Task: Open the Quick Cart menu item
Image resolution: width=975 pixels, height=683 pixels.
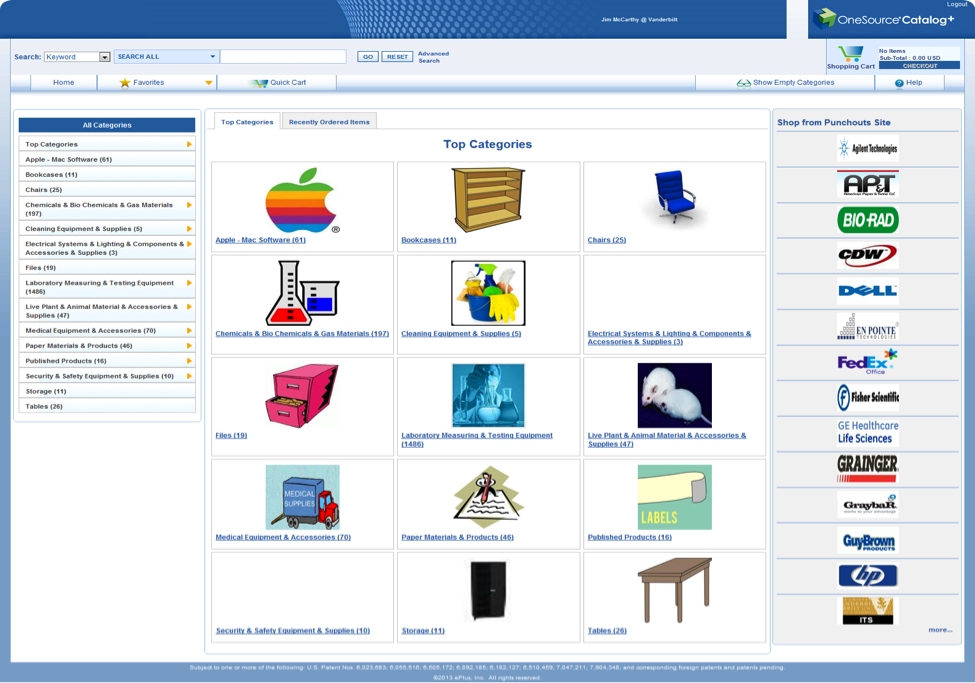Action: coord(278,83)
